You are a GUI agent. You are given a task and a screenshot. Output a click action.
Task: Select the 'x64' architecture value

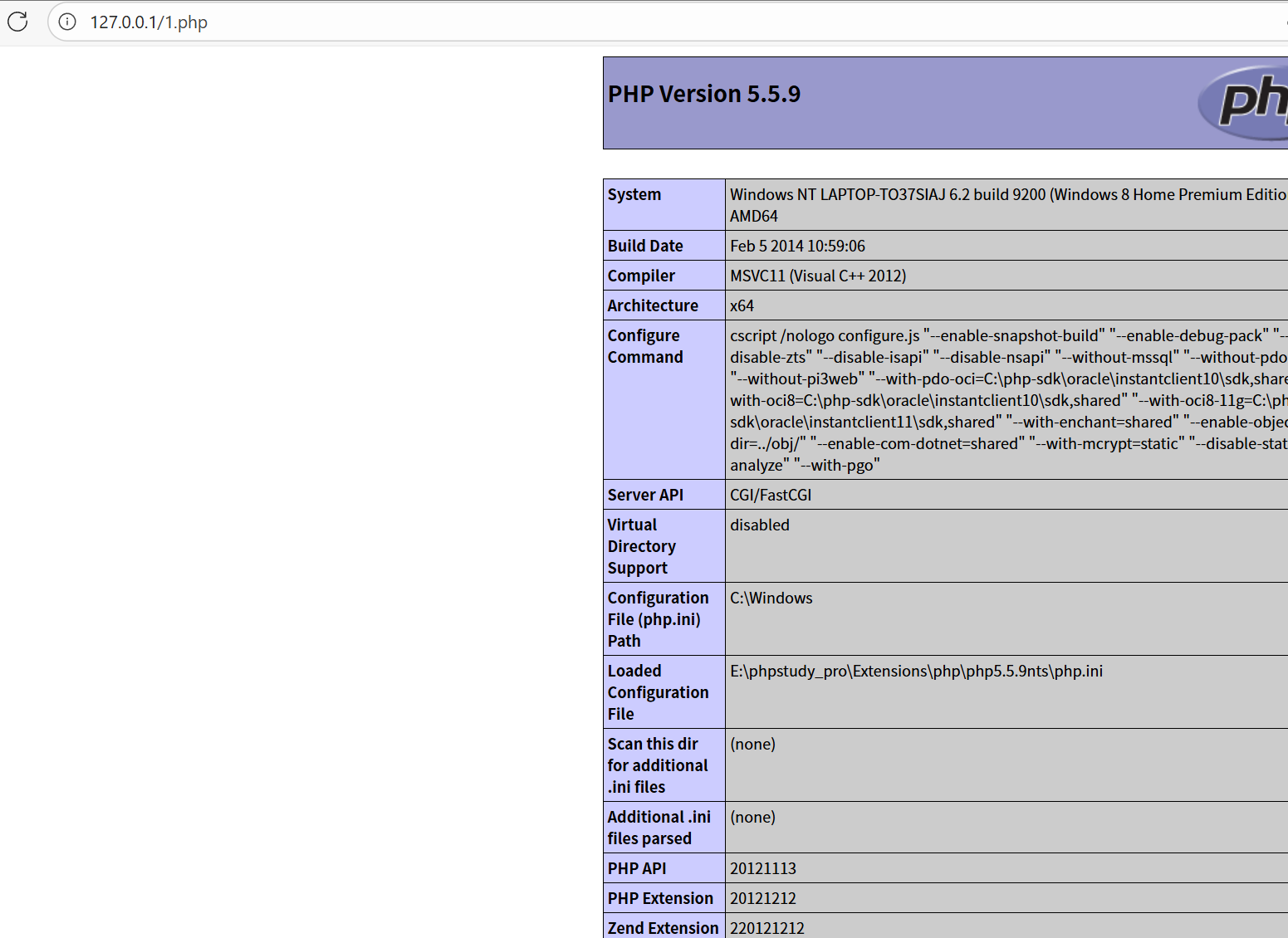(742, 305)
